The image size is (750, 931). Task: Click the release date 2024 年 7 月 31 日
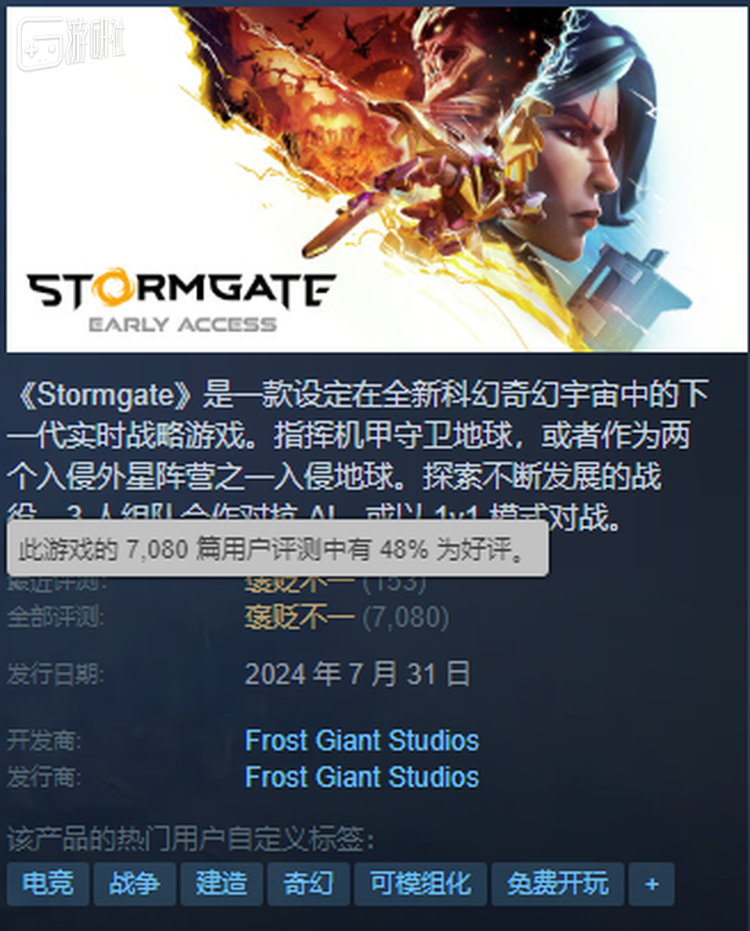(357, 674)
